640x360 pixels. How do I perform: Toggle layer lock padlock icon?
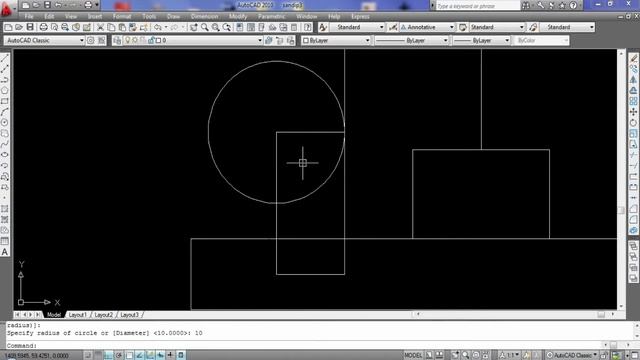(151, 40)
